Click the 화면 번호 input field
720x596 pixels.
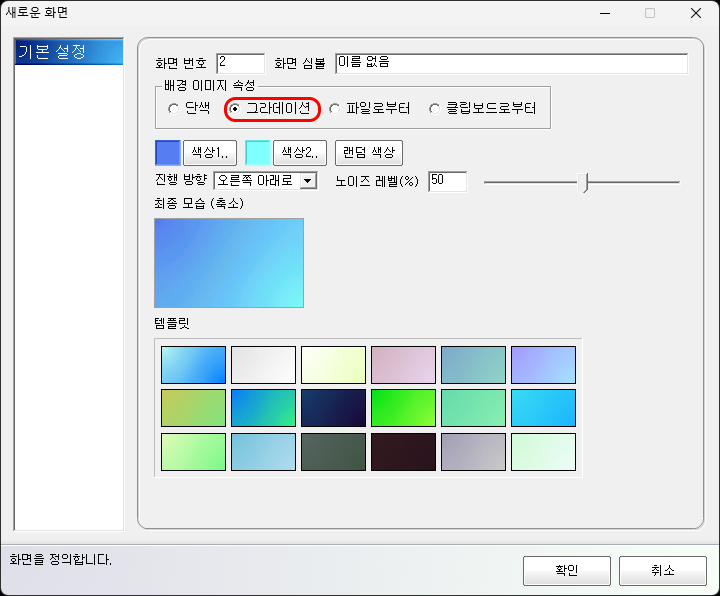click(240, 64)
